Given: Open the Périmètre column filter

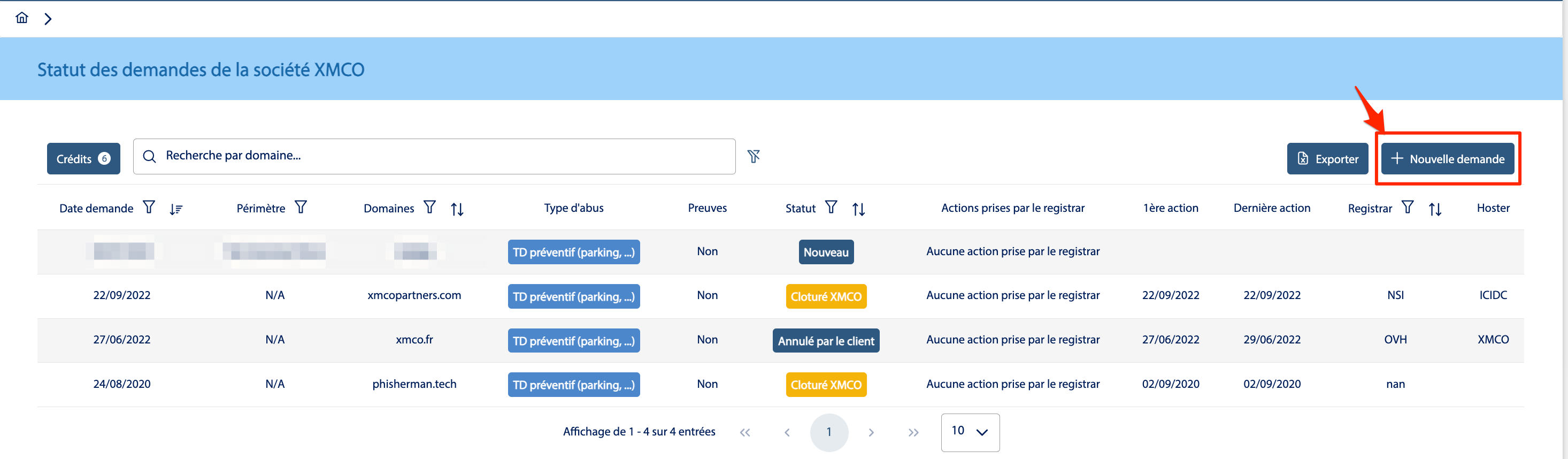Looking at the screenshot, I should pos(301,208).
